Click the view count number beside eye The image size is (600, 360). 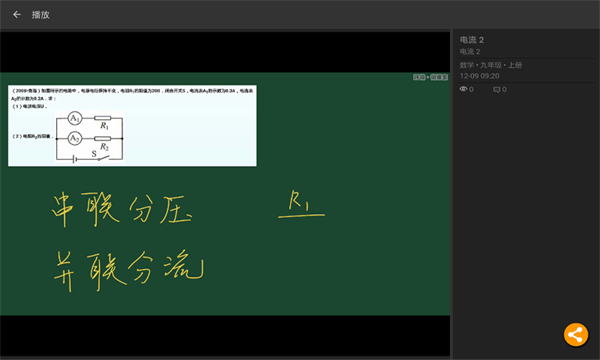(471, 90)
